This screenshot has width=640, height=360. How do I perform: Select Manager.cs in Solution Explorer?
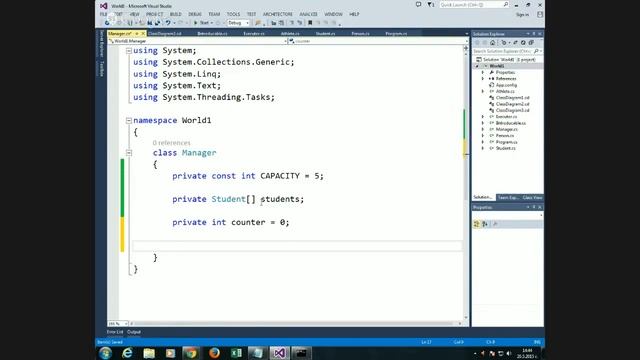point(507,129)
